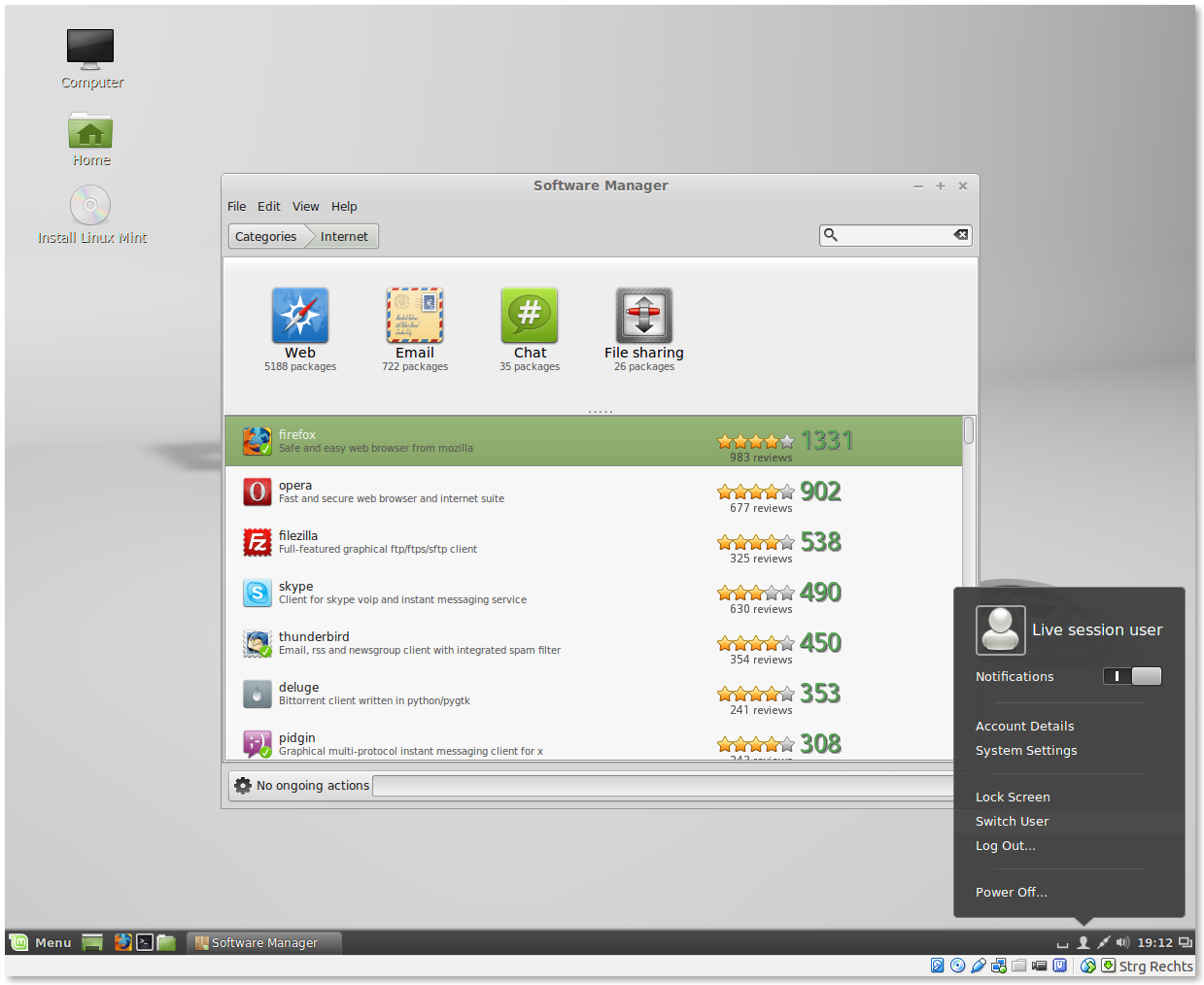Click Power Off in the user menu
The image size is (1204, 985).
click(1011, 892)
